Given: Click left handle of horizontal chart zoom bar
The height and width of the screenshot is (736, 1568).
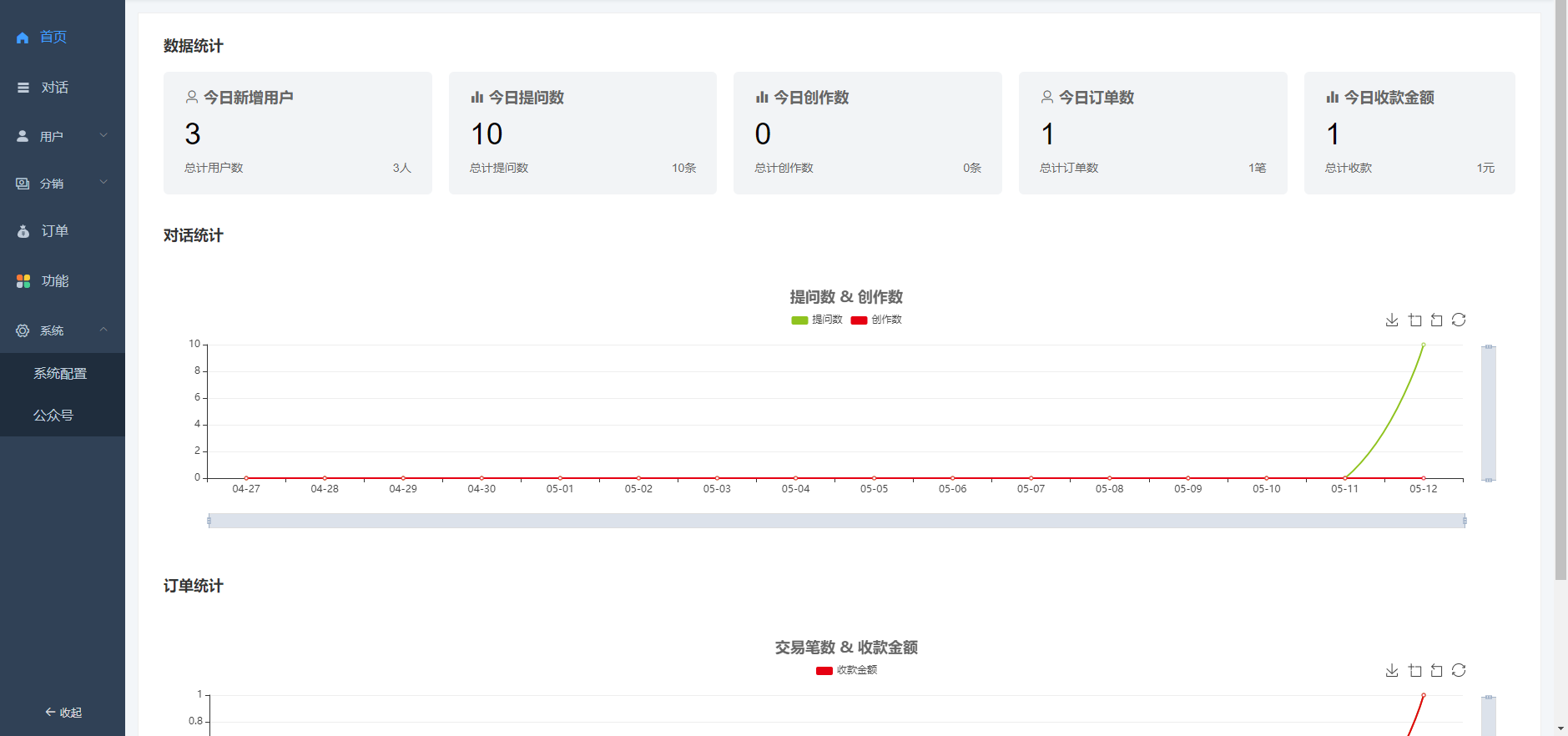Looking at the screenshot, I should click(209, 521).
